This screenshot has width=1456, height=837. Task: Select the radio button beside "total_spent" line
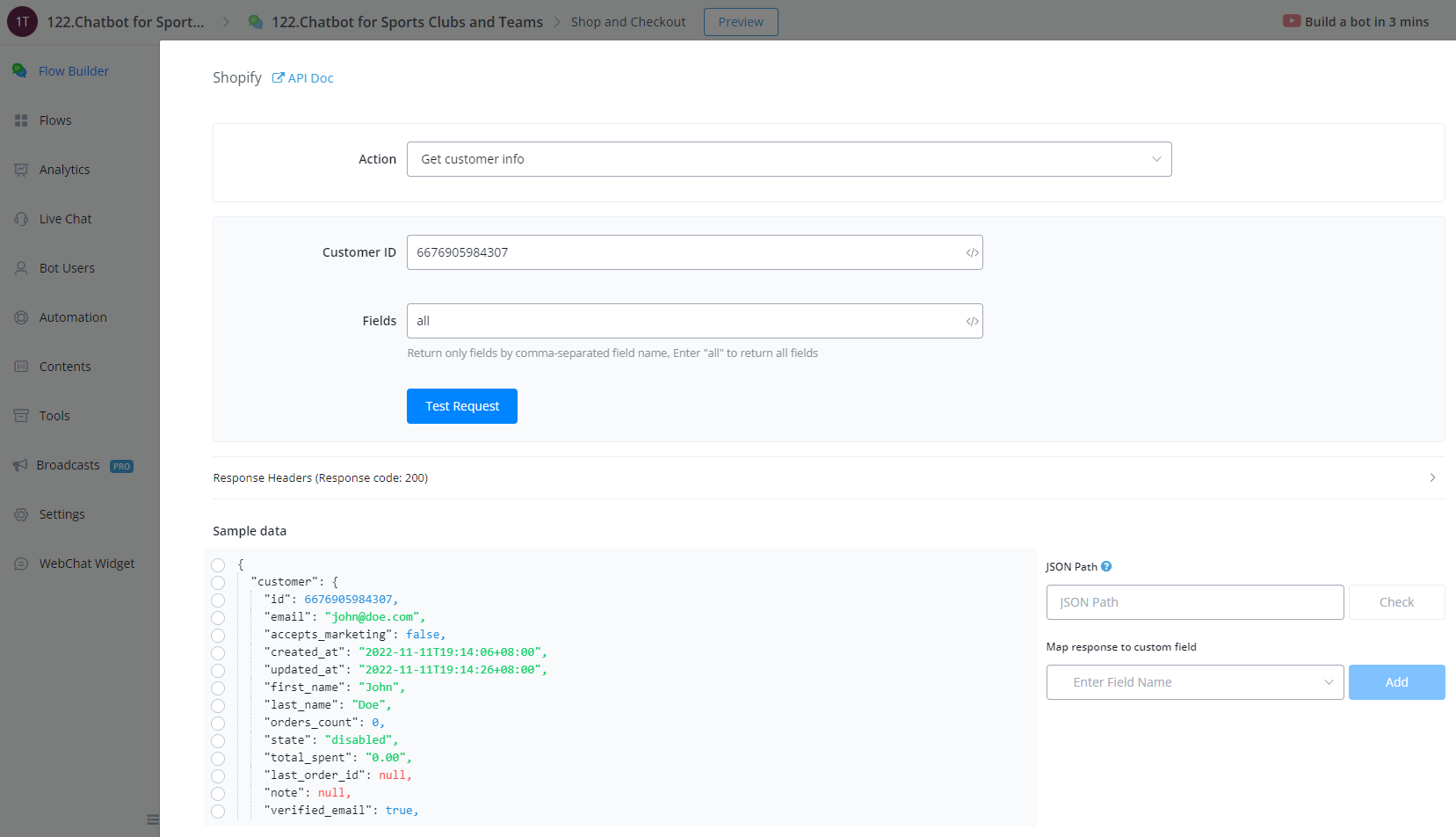(x=218, y=758)
